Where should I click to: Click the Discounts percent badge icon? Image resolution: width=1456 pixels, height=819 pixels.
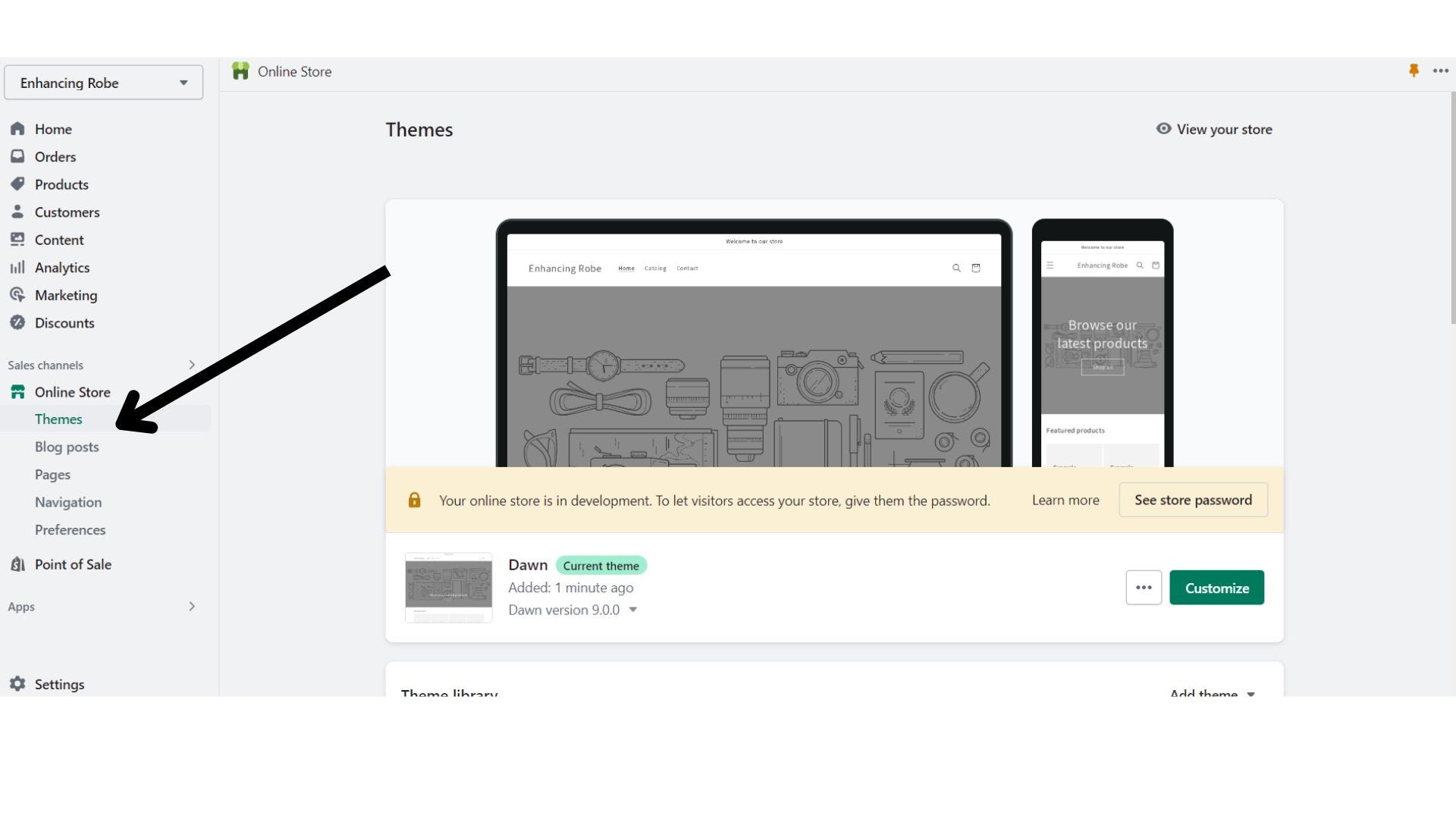point(17,322)
